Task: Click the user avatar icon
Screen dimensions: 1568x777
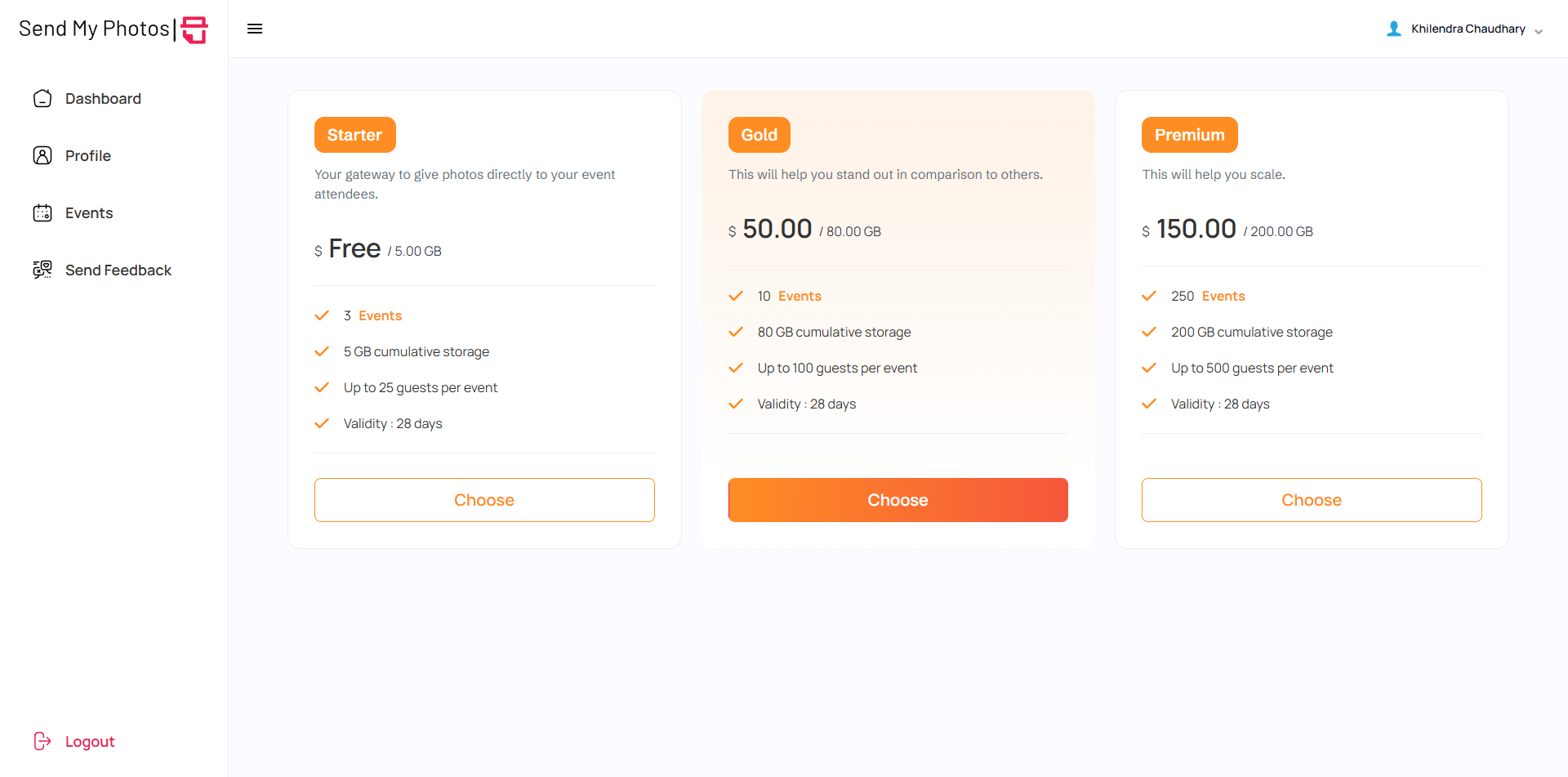Action: [1394, 29]
